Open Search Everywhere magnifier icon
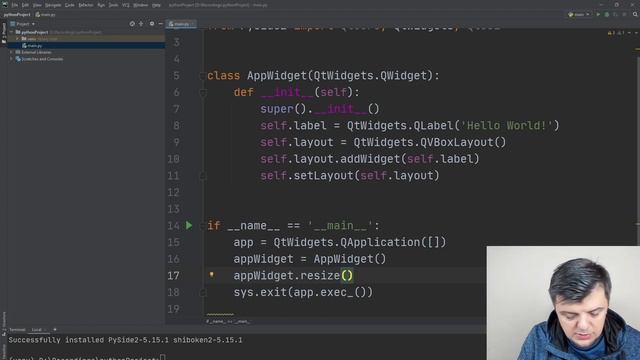Screen dimensions: 640x360 pos(635,14)
